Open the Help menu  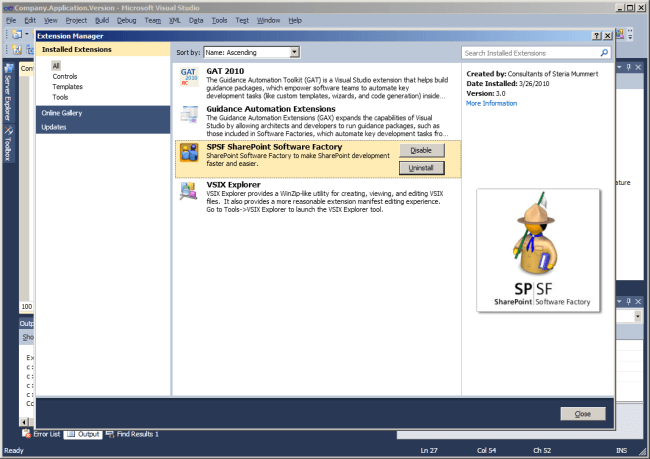[x=295, y=20]
